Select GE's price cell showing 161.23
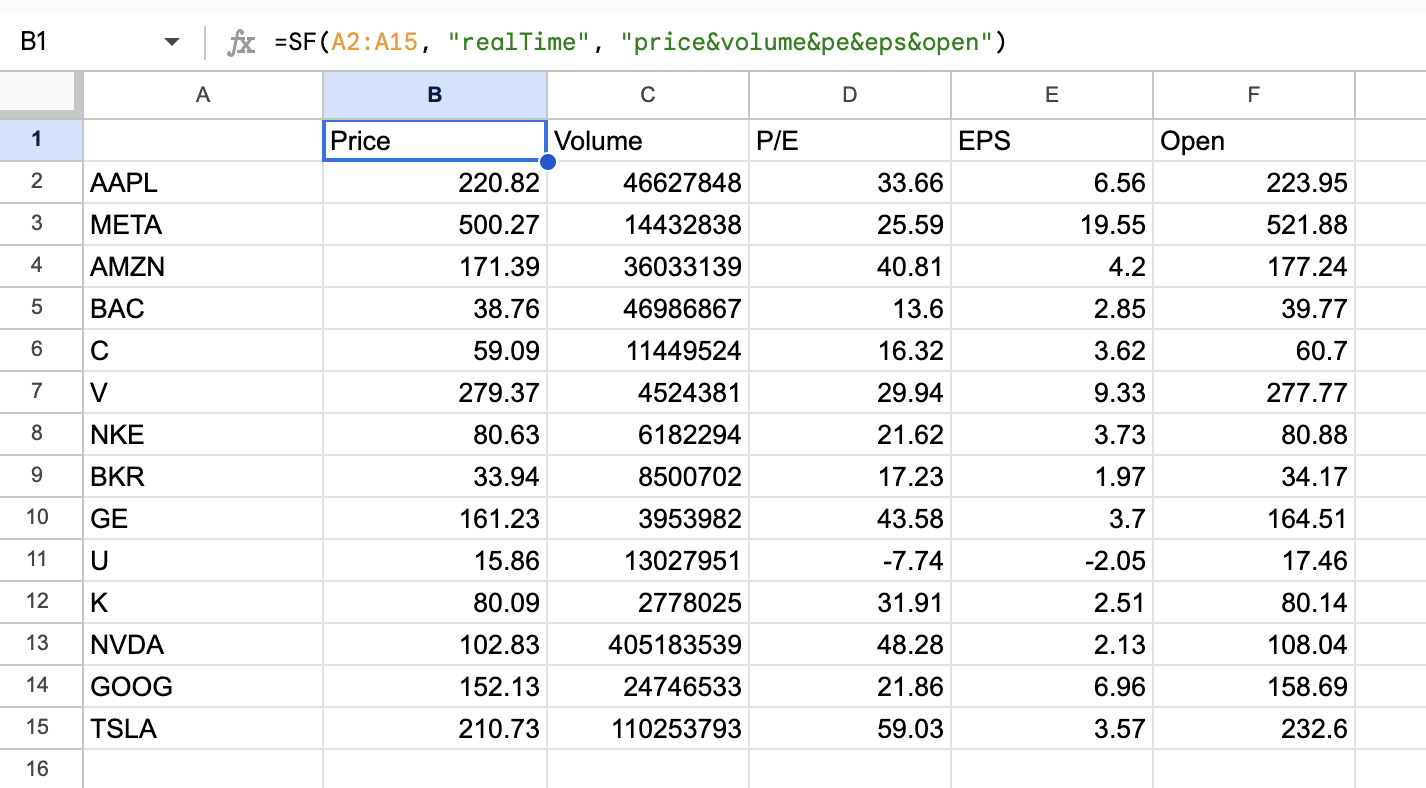This screenshot has width=1426, height=788. click(x=433, y=518)
